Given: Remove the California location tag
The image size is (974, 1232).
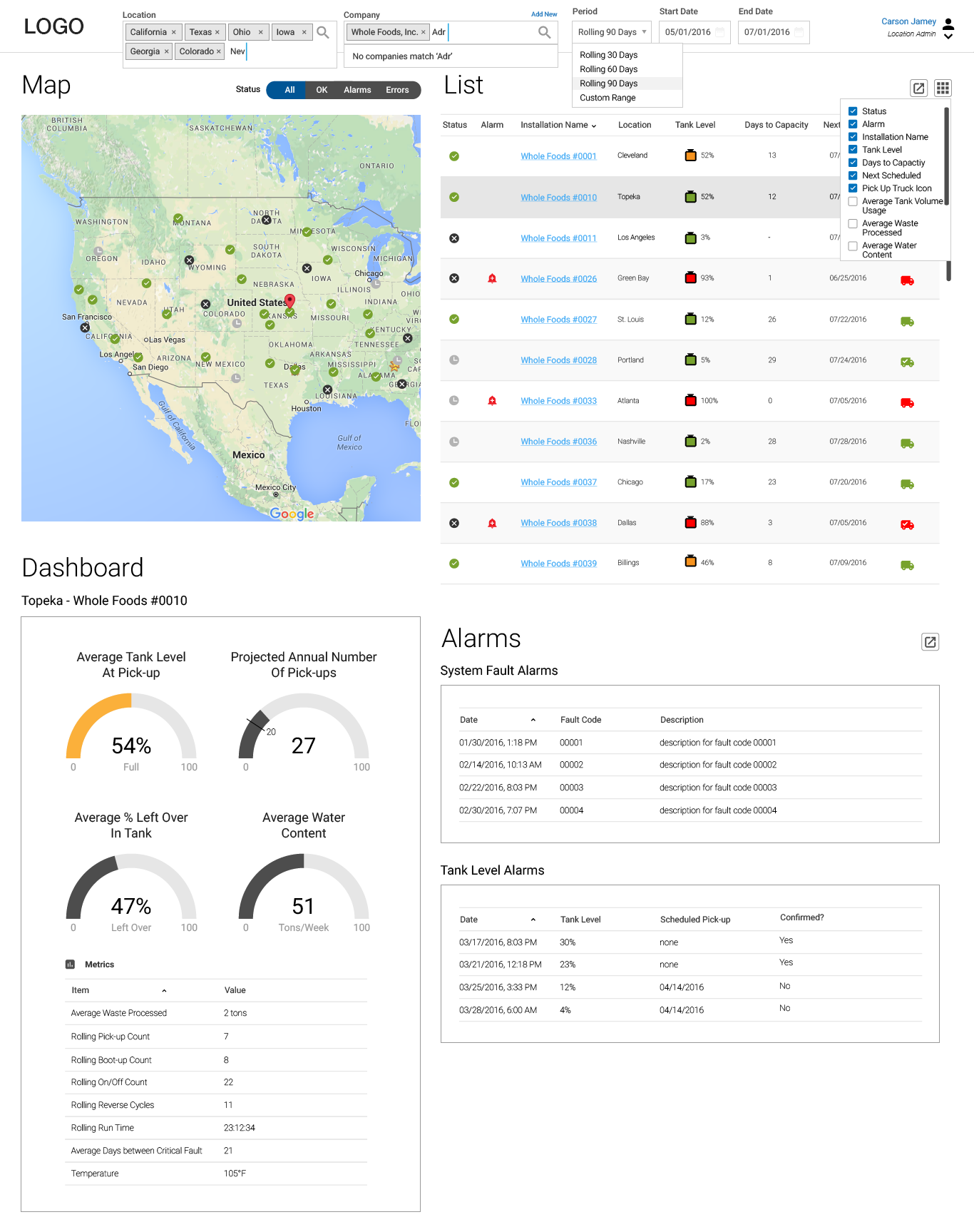Looking at the screenshot, I should point(173,32).
